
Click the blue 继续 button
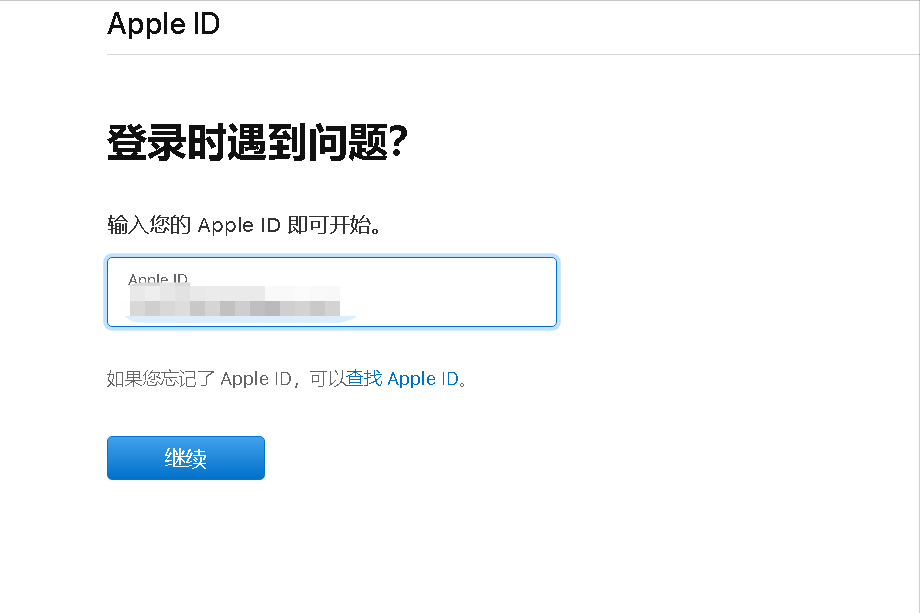coord(186,458)
